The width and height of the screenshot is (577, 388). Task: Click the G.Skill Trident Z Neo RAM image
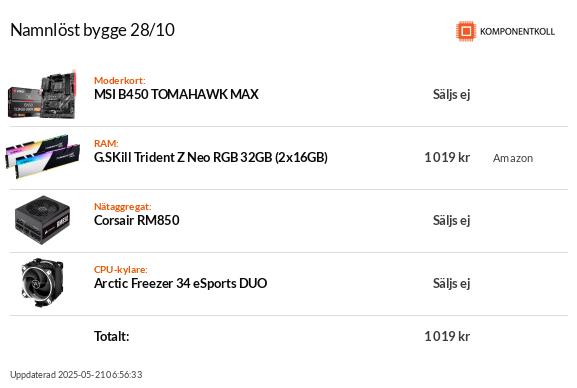point(42,156)
